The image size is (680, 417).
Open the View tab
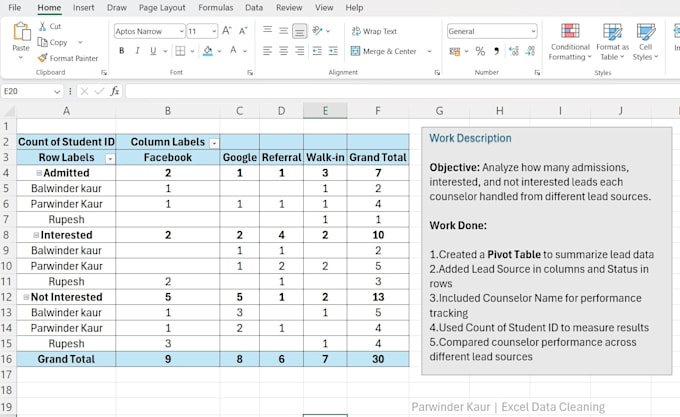coord(324,7)
